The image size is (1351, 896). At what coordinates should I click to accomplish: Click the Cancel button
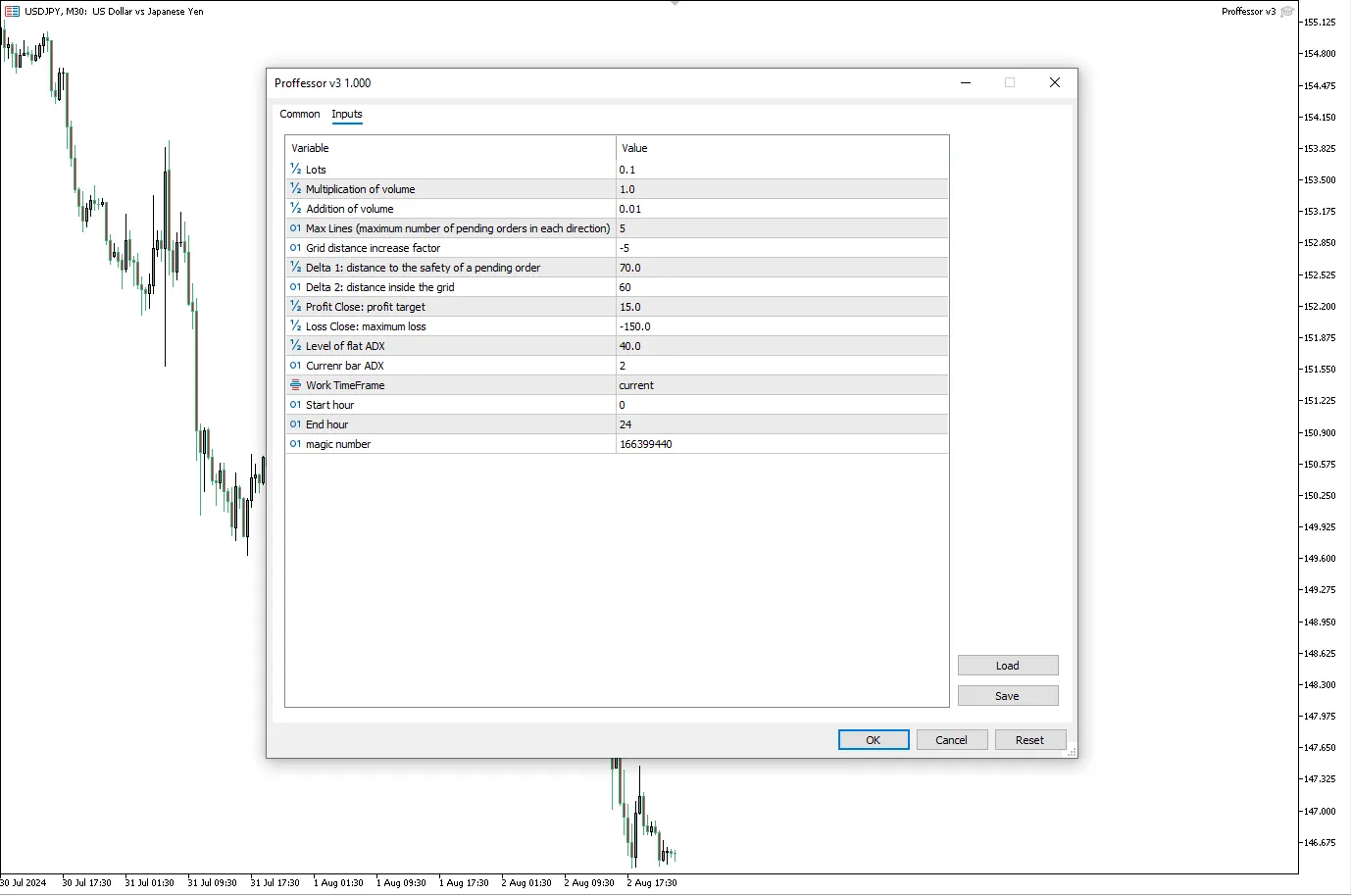[951, 740]
